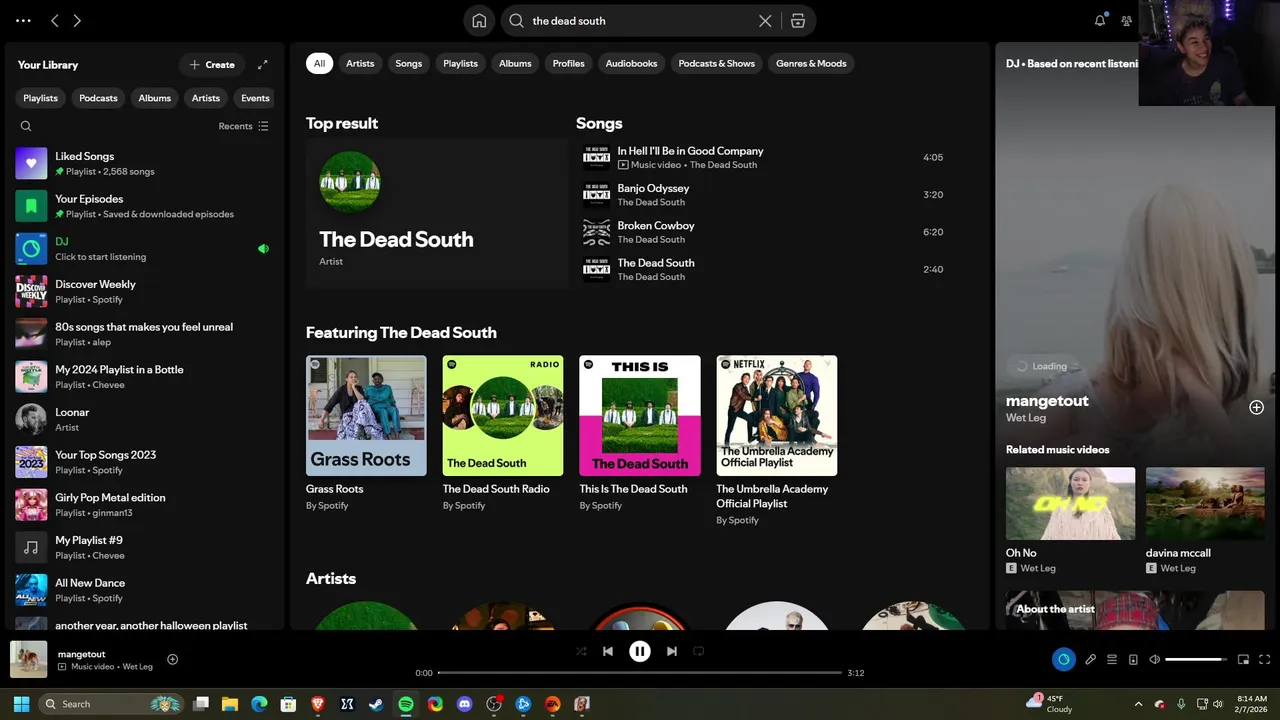This screenshot has height=720, width=1280.
Task: Add current track to Liked Songs
Action: (x=172, y=659)
